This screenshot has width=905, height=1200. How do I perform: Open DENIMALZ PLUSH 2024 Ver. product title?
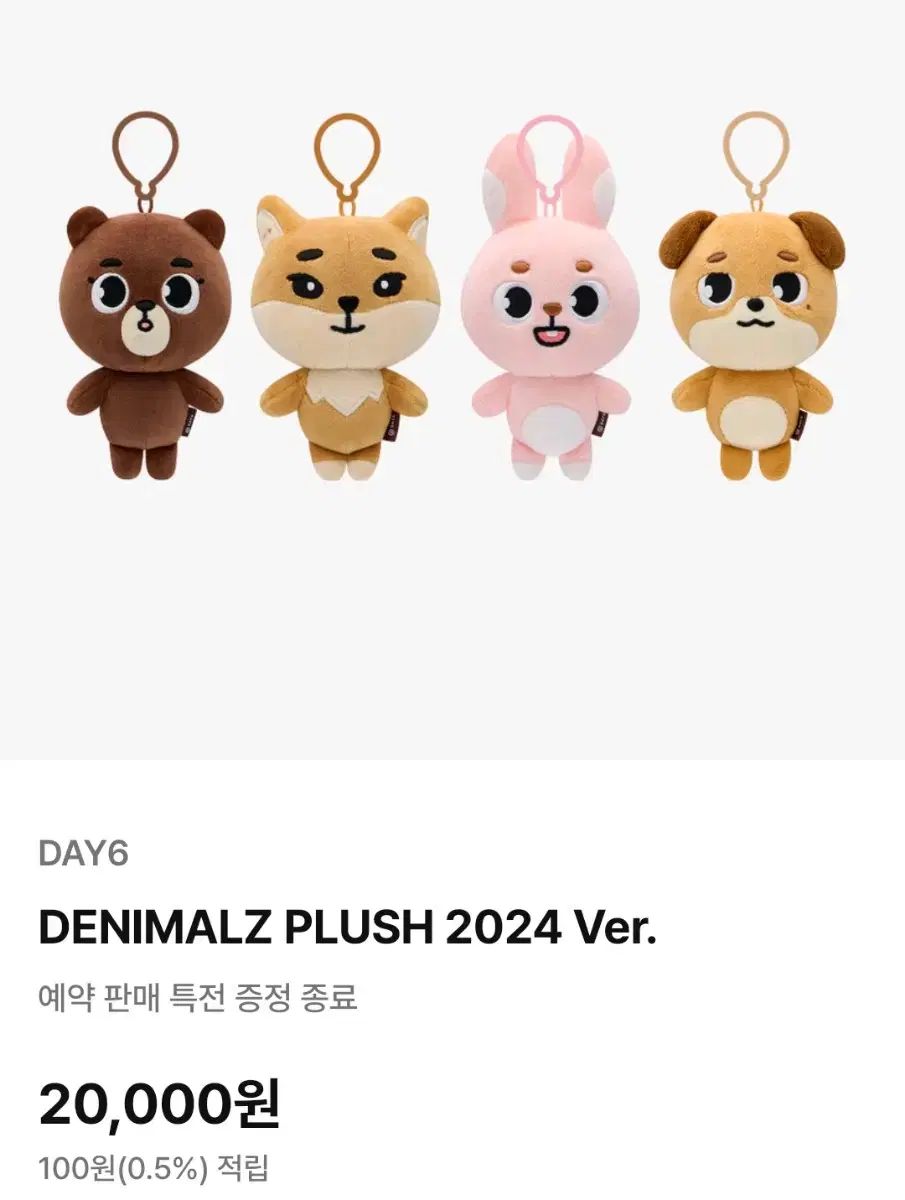coord(347,928)
